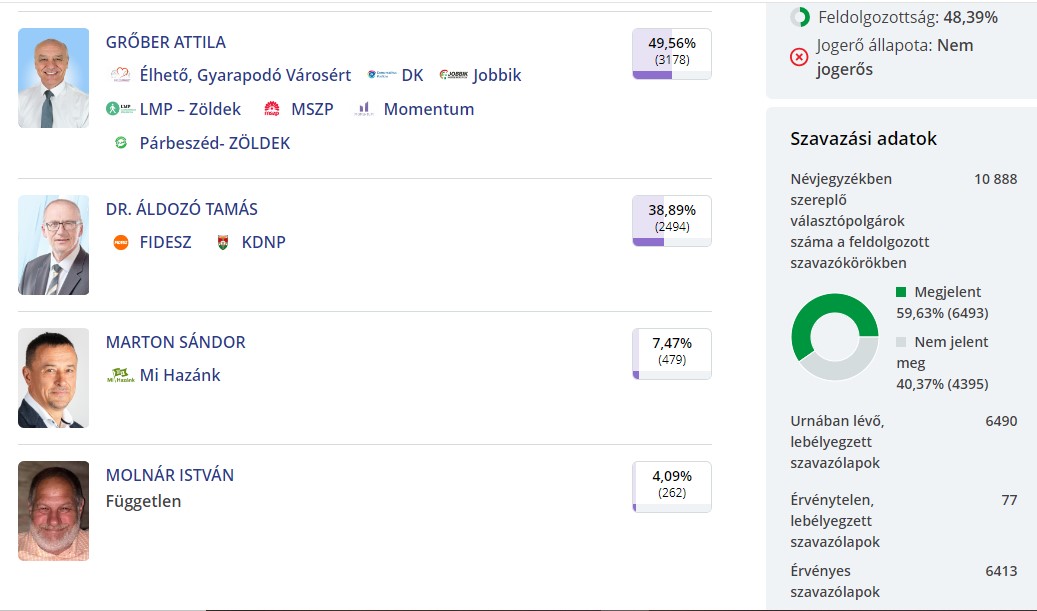The height and width of the screenshot is (611, 1037).
Task: Click the FIDESZ orange logo icon
Action: (x=120, y=242)
